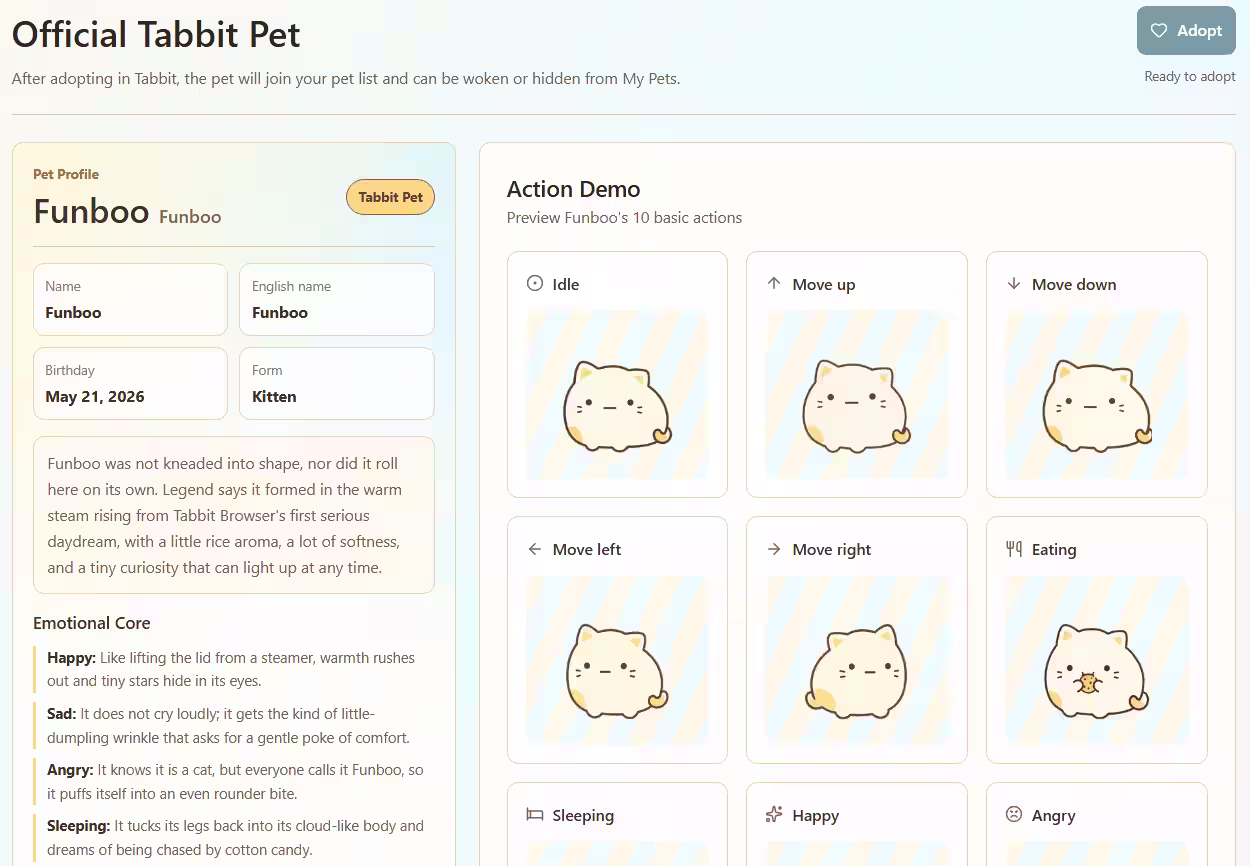Click the Official Tabbit Pet title
This screenshot has height=866, width=1250.
[x=156, y=34]
